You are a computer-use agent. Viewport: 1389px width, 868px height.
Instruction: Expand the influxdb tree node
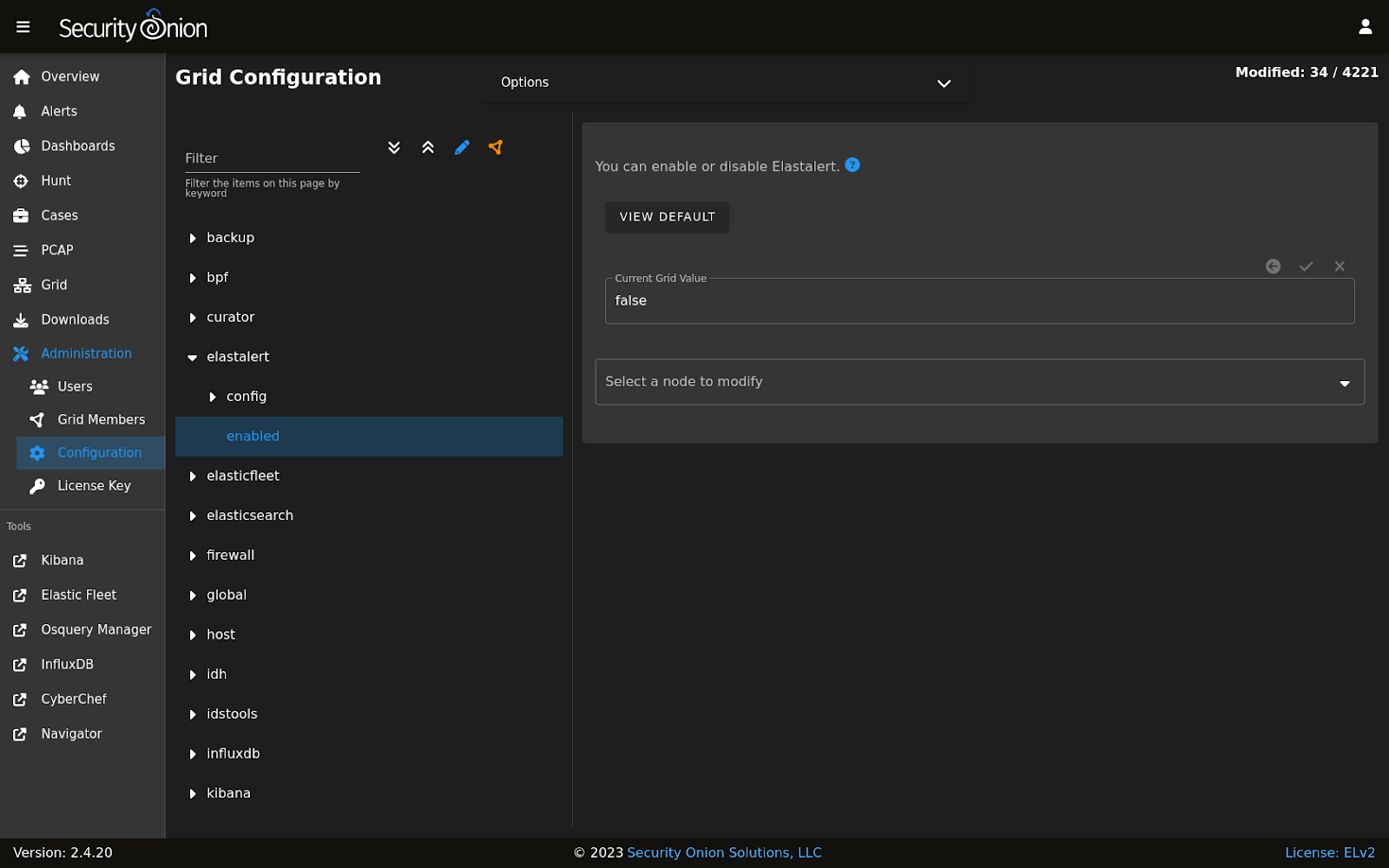pyautogui.click(x=193, y=754)
